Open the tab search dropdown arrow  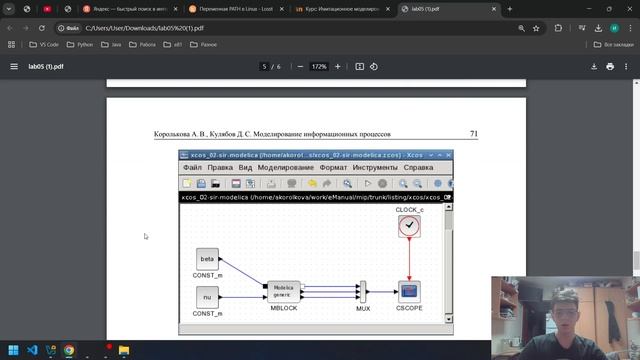click(9, 9)
